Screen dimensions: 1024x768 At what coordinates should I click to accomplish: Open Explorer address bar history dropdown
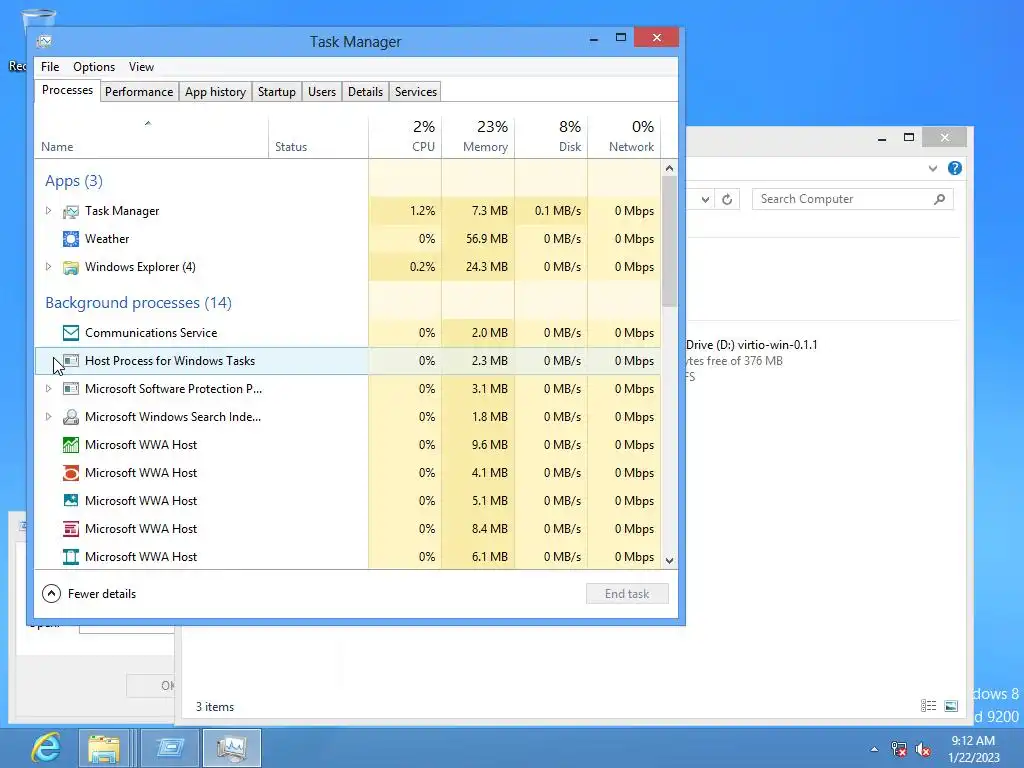(705, 199)
